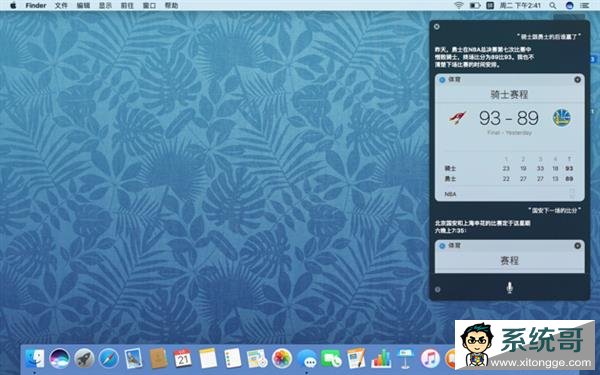Open Finder from the Dock

click(x=35, y=359)
